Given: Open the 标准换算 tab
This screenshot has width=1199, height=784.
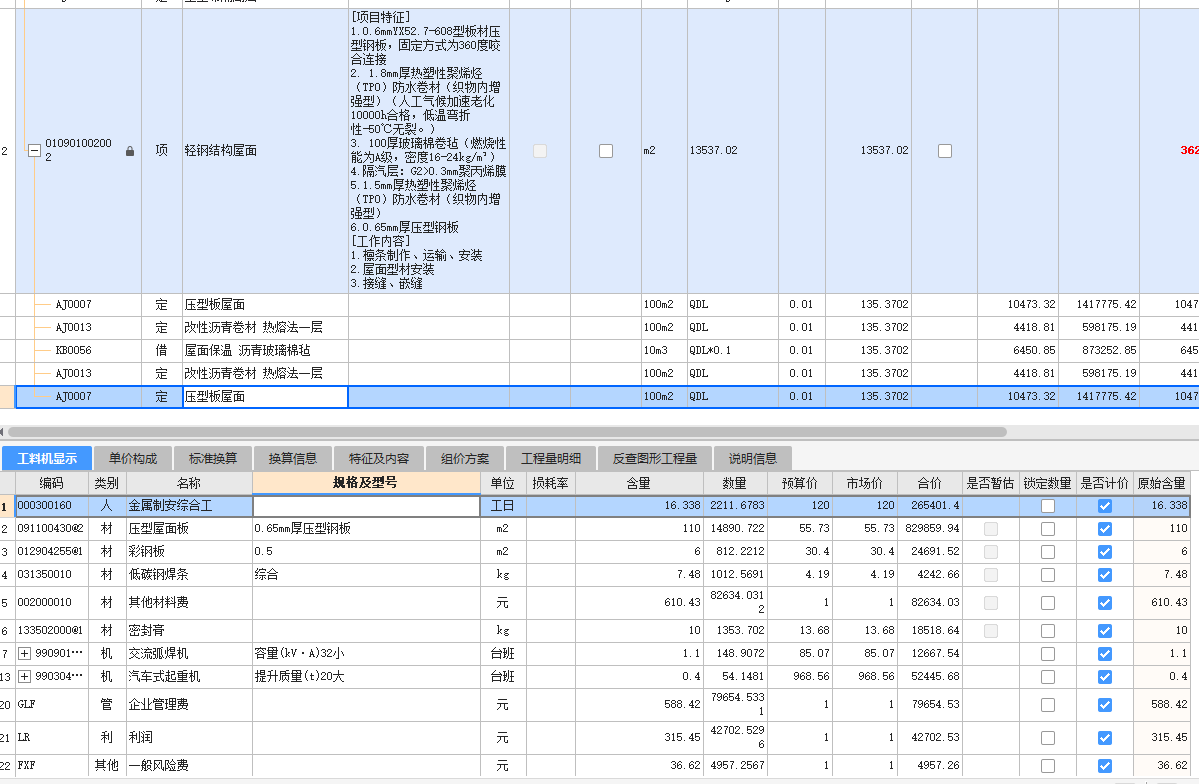Looking at the screenshot, I should (213, 459).
